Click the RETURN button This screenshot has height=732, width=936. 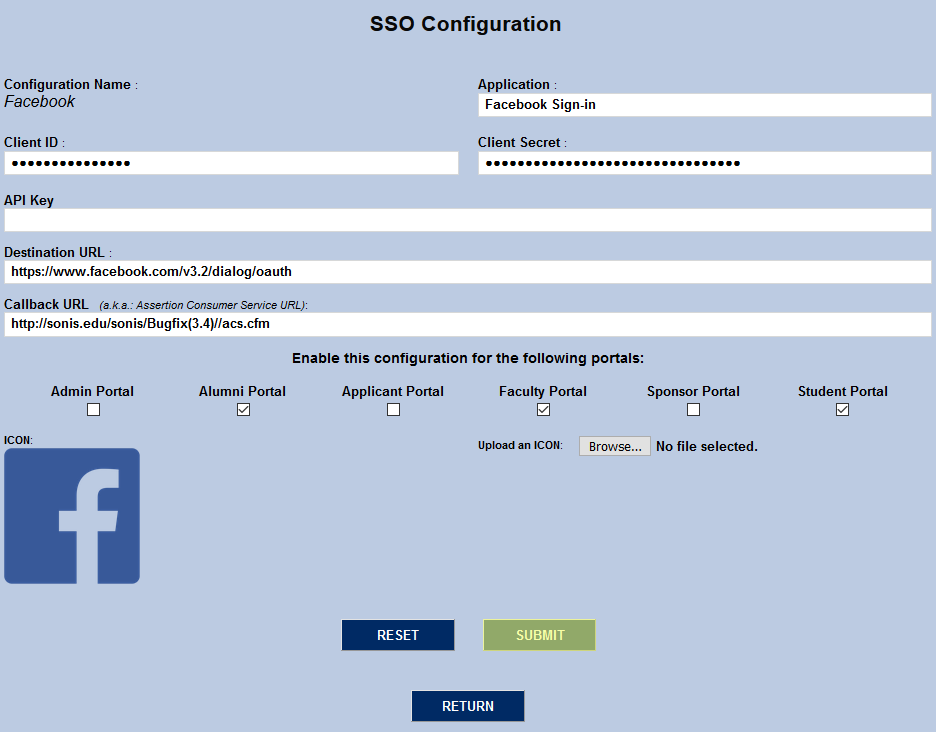click(x=467, y=706)
